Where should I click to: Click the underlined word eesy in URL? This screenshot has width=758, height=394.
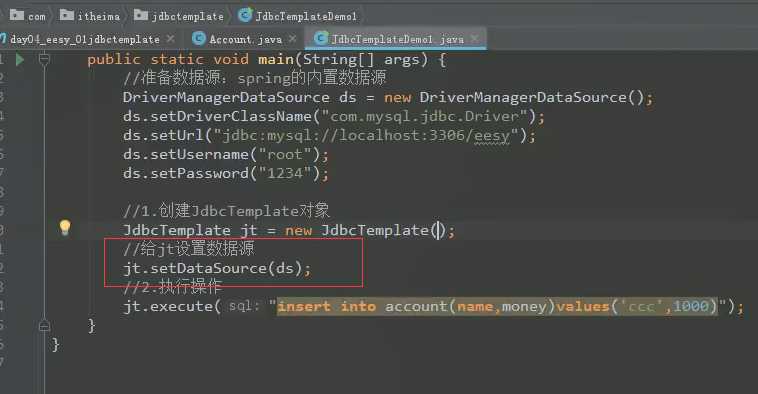coord(492,136)
